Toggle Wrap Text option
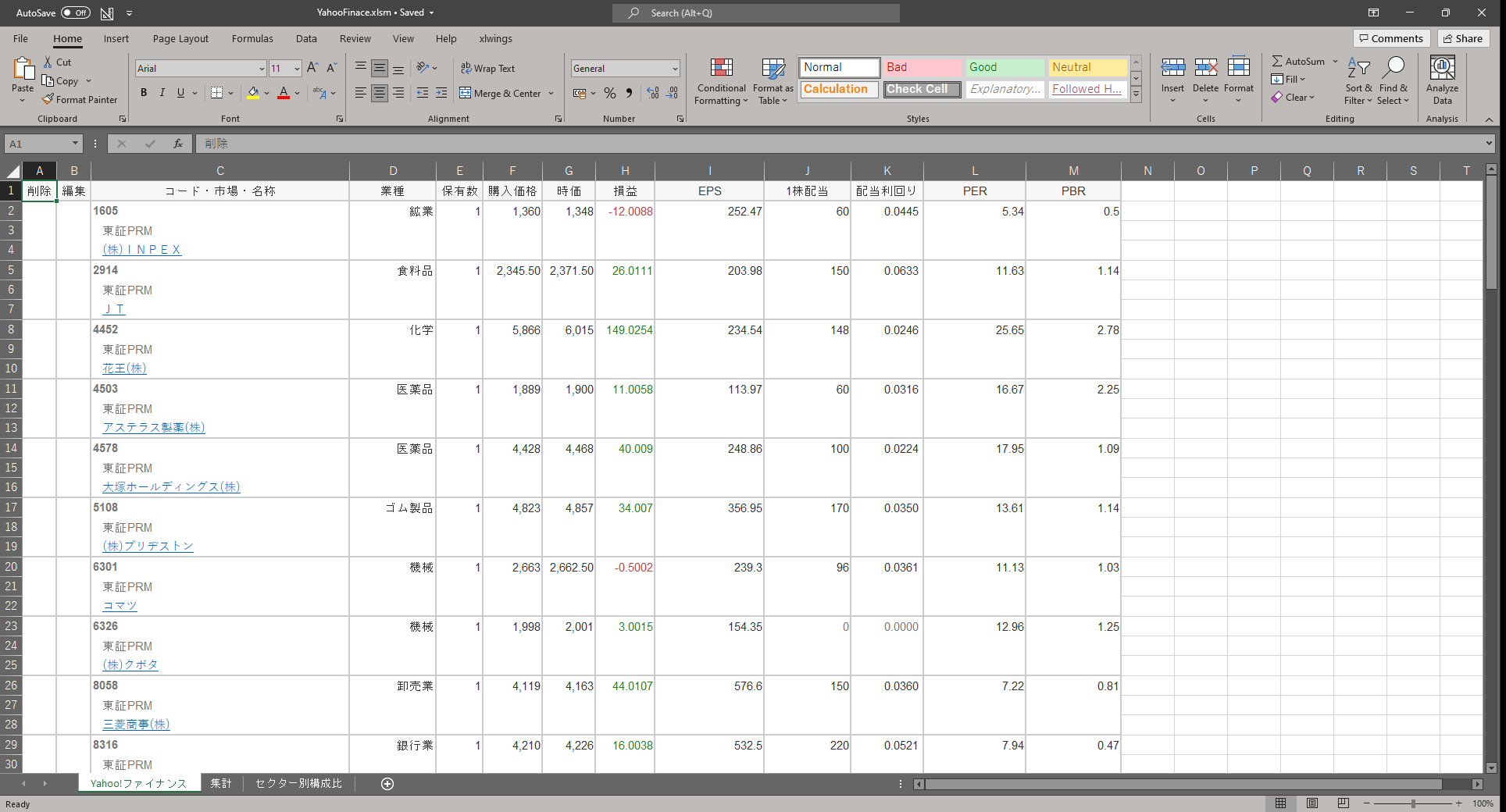Screen dimensions: 1506x812 (487, 69)
